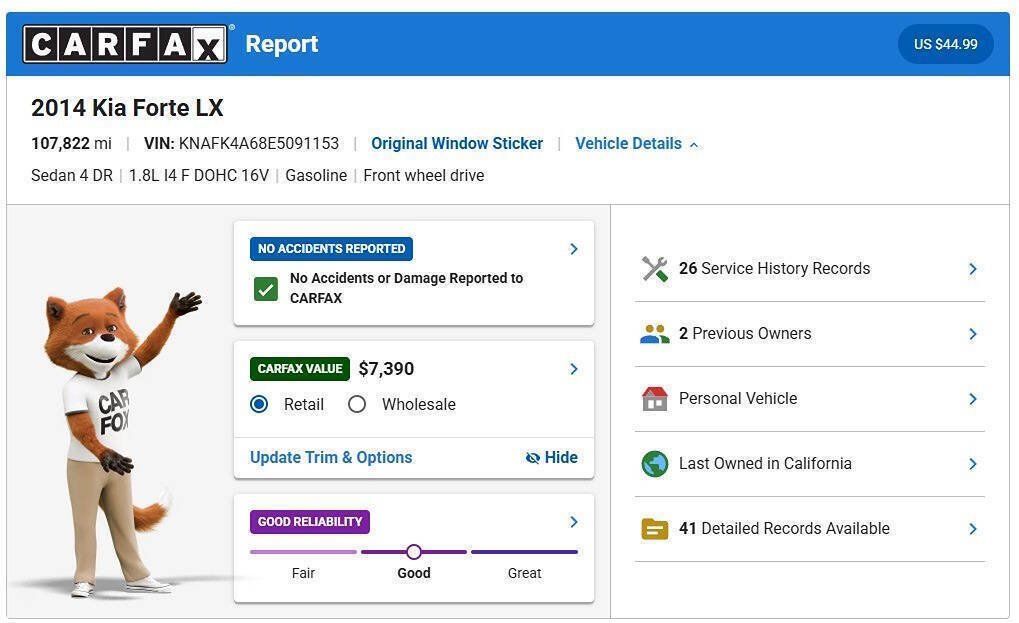Click Update Trim & Options link

pyautogui.click(x=331, y=457)
